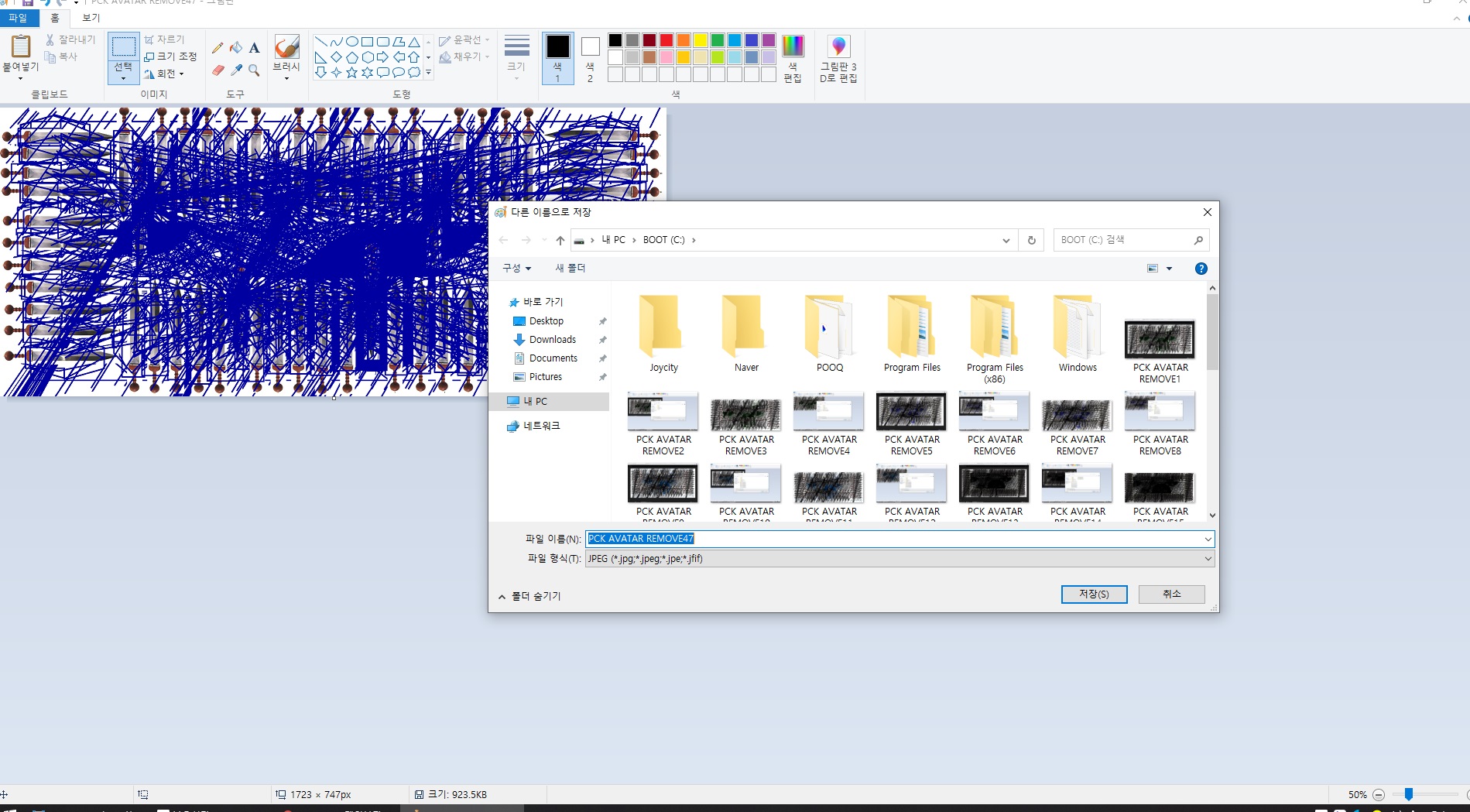
Task: Collapse folders with 폴더 숨기기 toggle
Action: (529, 596)
